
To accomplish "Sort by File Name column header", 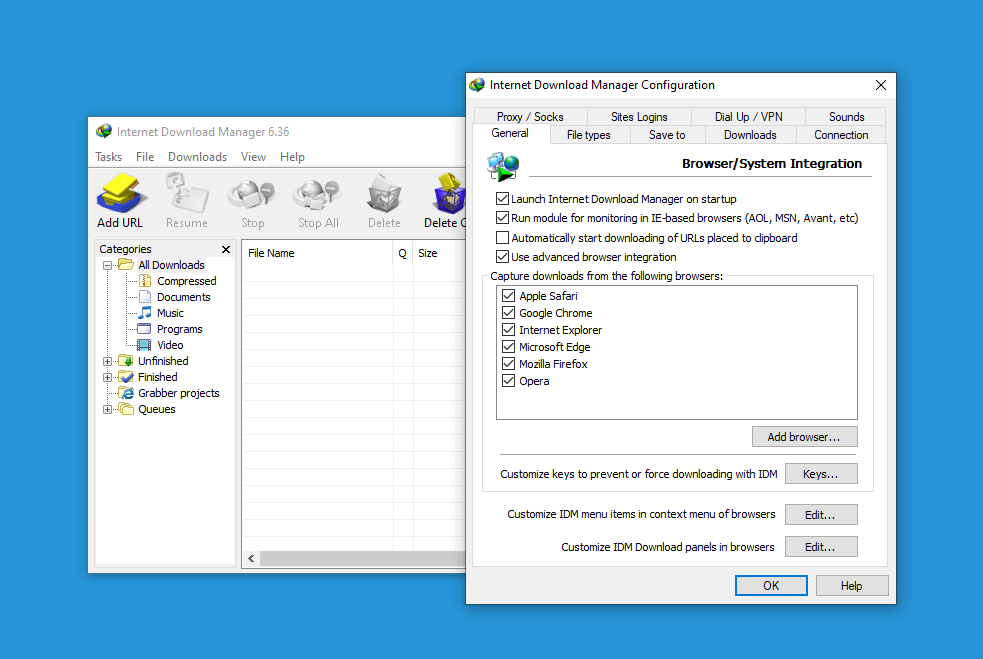I will click(x=317, y=253).
